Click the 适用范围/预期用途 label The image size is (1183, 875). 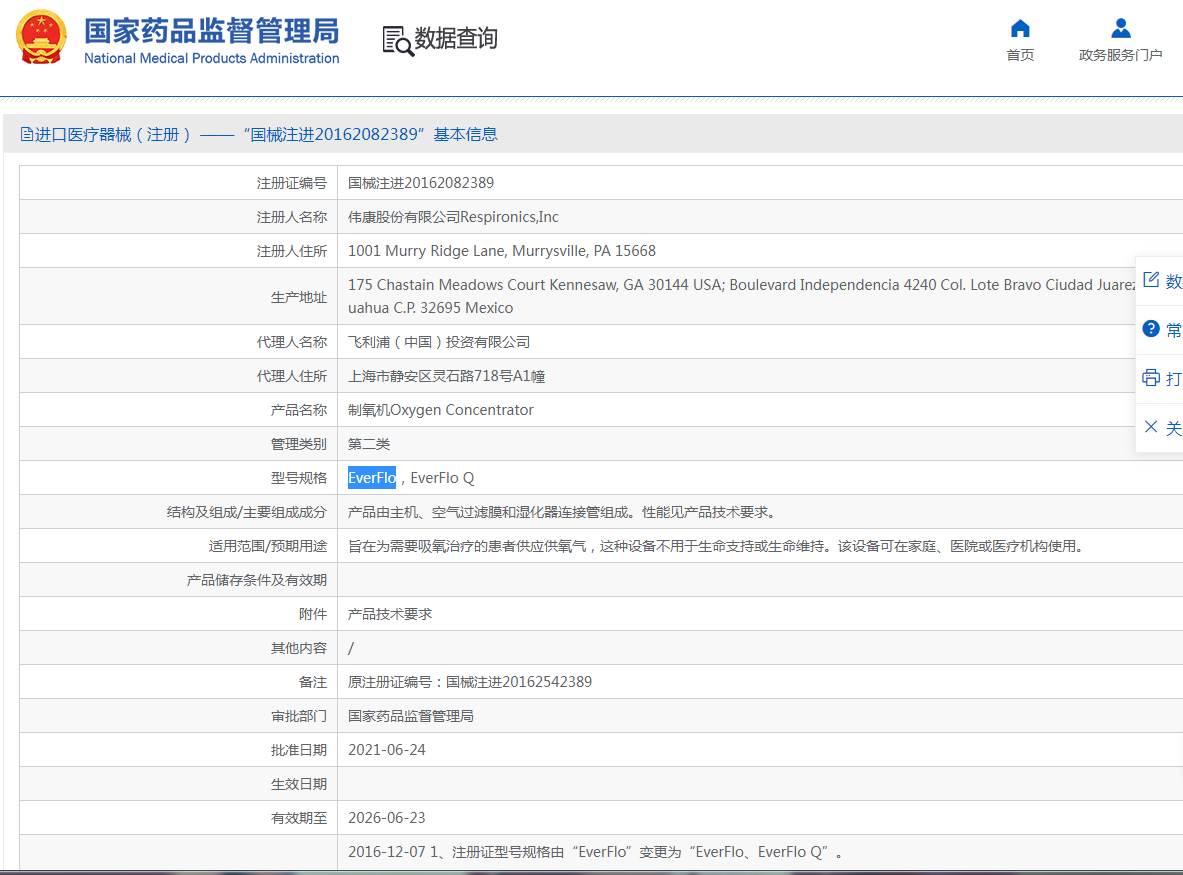268,546
